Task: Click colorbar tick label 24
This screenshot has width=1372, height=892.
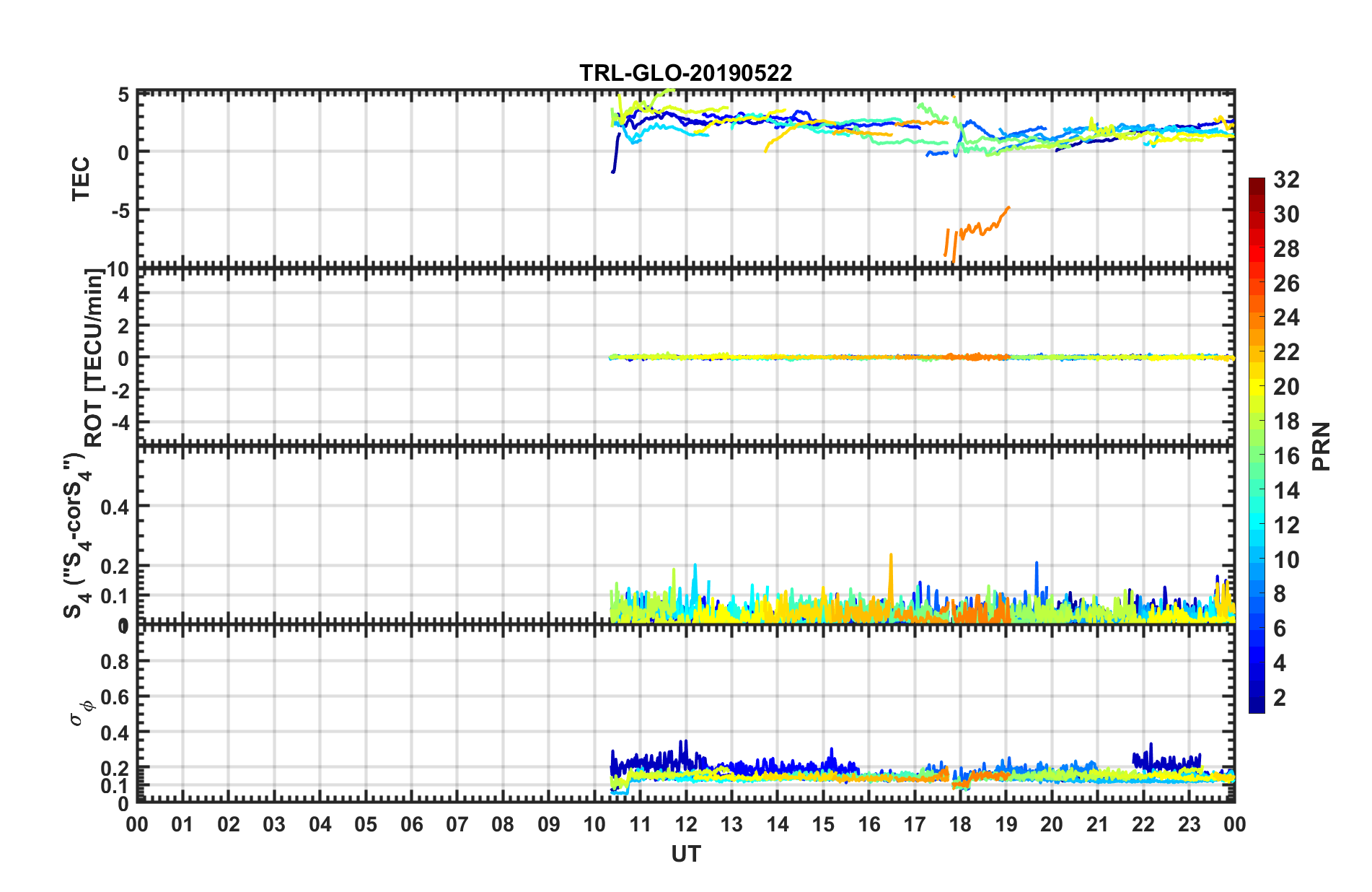Action: (x=1286, y=318)
